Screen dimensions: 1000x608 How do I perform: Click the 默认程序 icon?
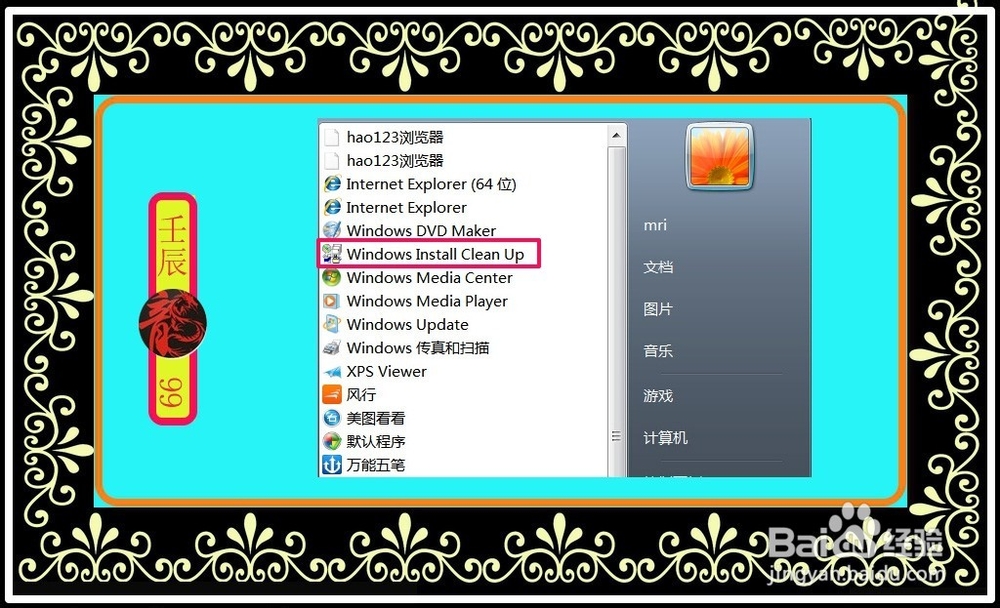tap(332, 441)
